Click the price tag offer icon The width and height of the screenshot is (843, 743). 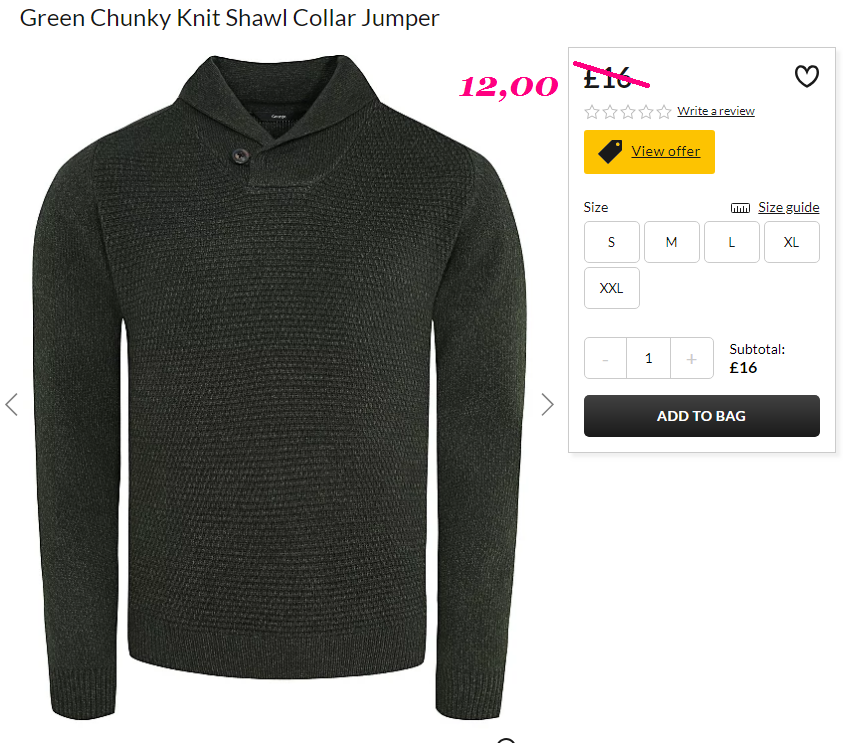click(610, 152)
